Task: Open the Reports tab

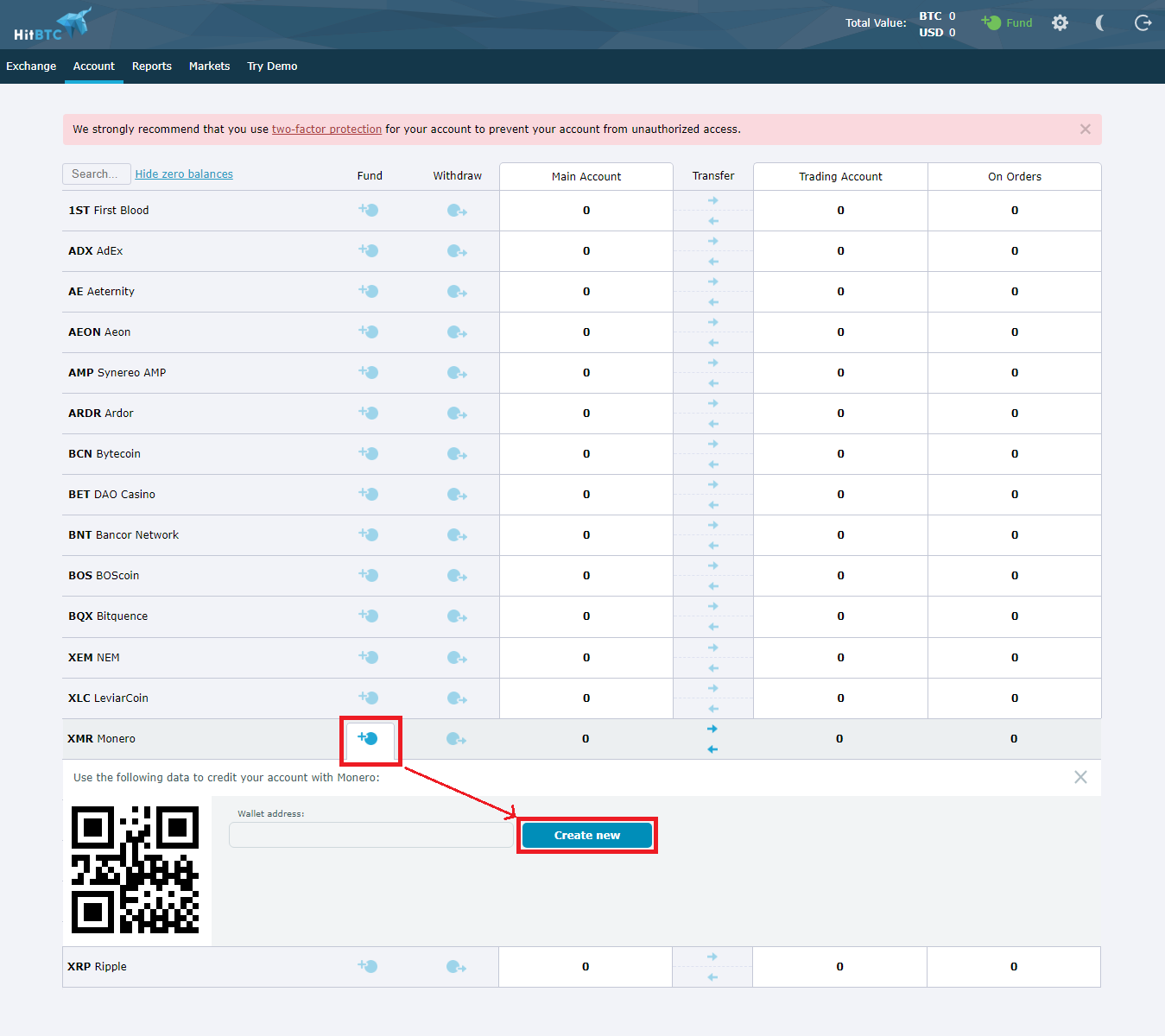Action: (152, 66)
